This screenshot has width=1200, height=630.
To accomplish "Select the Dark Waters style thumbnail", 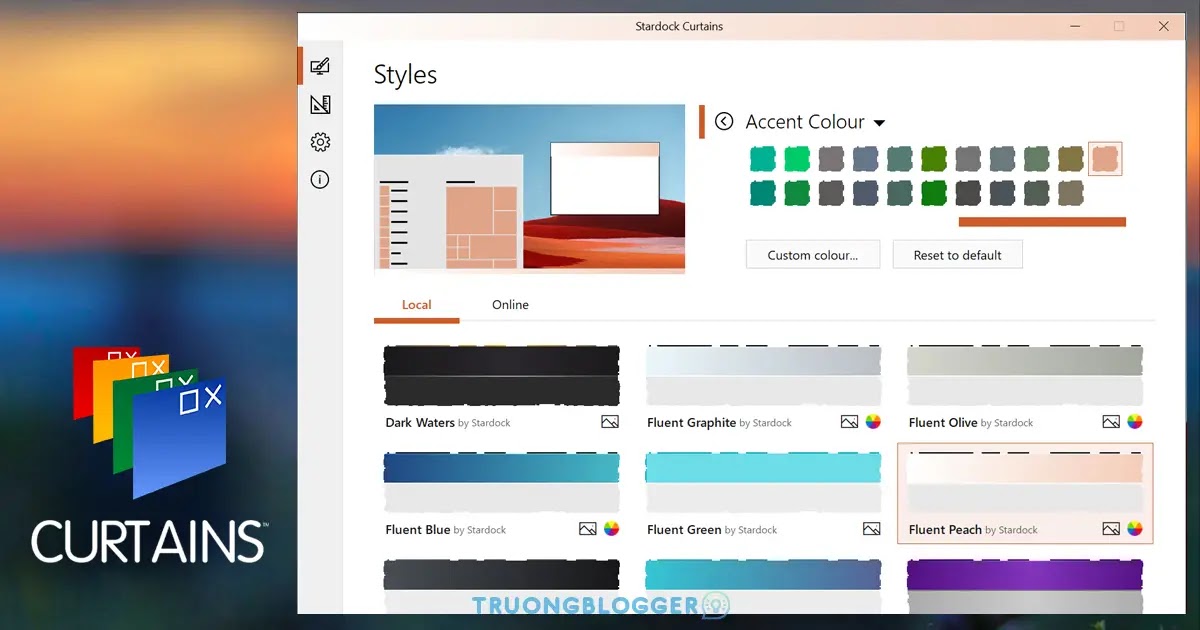I will tap(502, 375).
